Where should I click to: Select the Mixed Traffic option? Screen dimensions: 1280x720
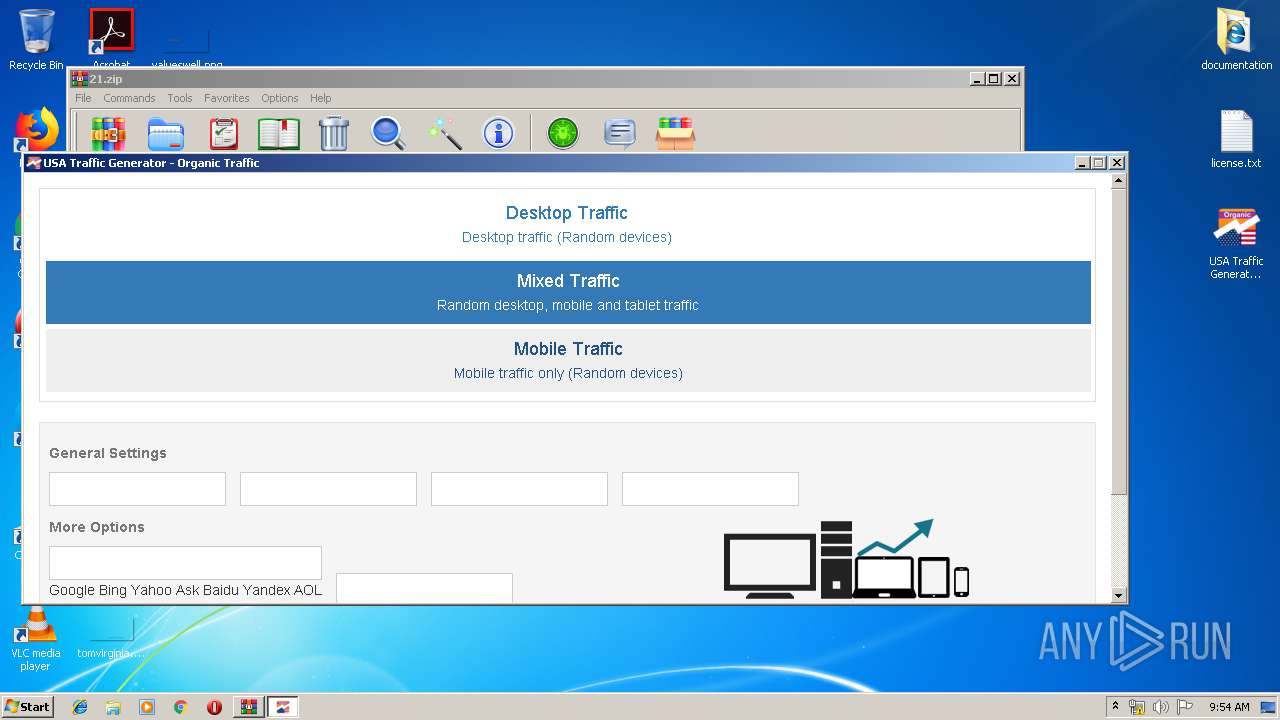(x=568, y=292)
